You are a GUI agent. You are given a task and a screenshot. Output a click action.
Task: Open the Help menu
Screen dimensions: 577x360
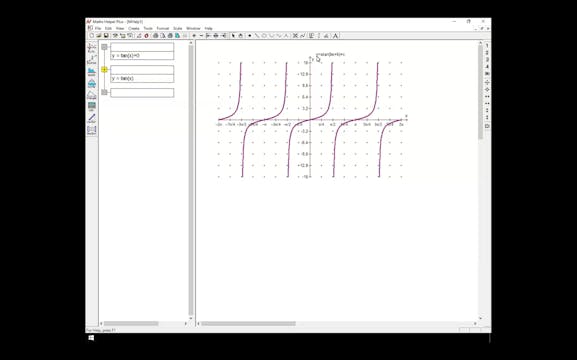[209, 28]
